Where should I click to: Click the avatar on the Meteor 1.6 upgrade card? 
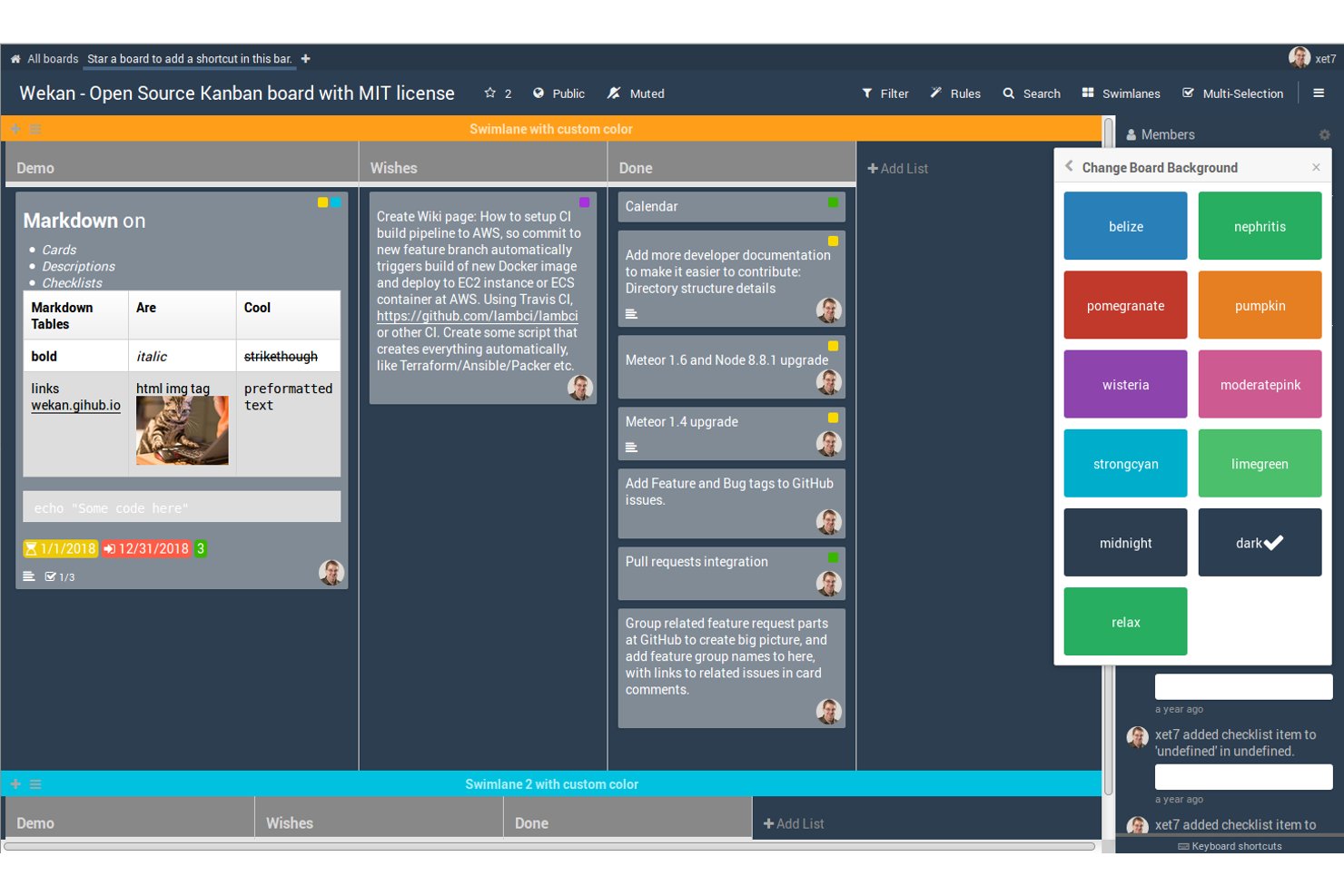pos(829,382)
